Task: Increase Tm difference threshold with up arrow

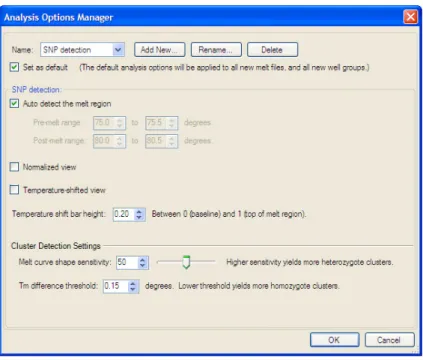Action: point(133,283)
